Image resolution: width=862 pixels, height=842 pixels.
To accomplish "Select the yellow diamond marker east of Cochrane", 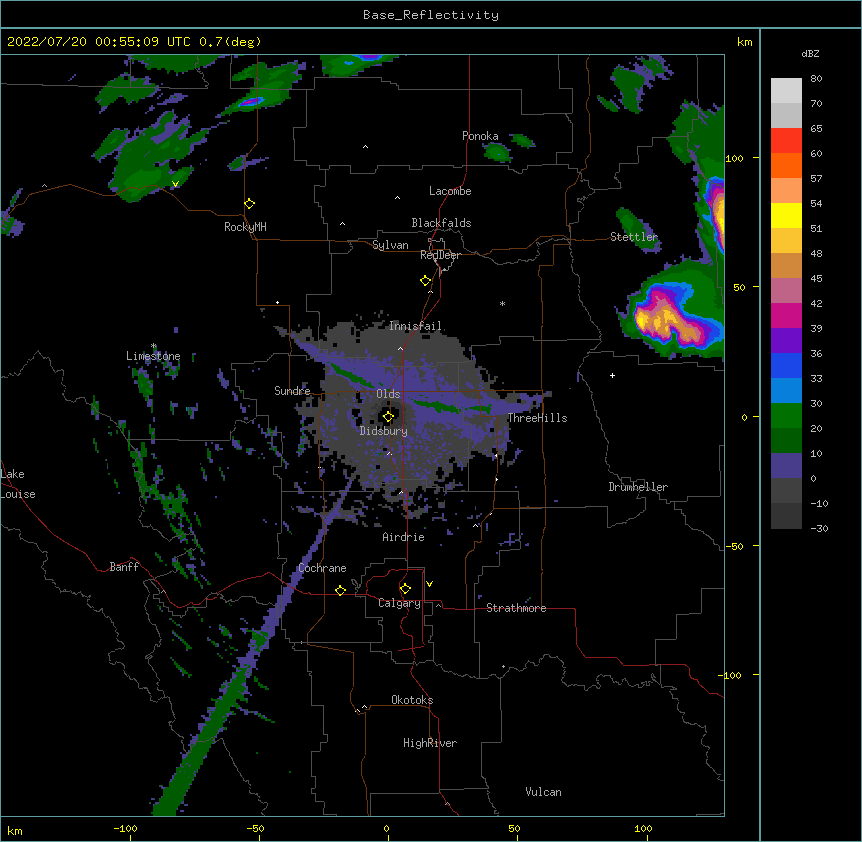I will [x=340, y=590].
